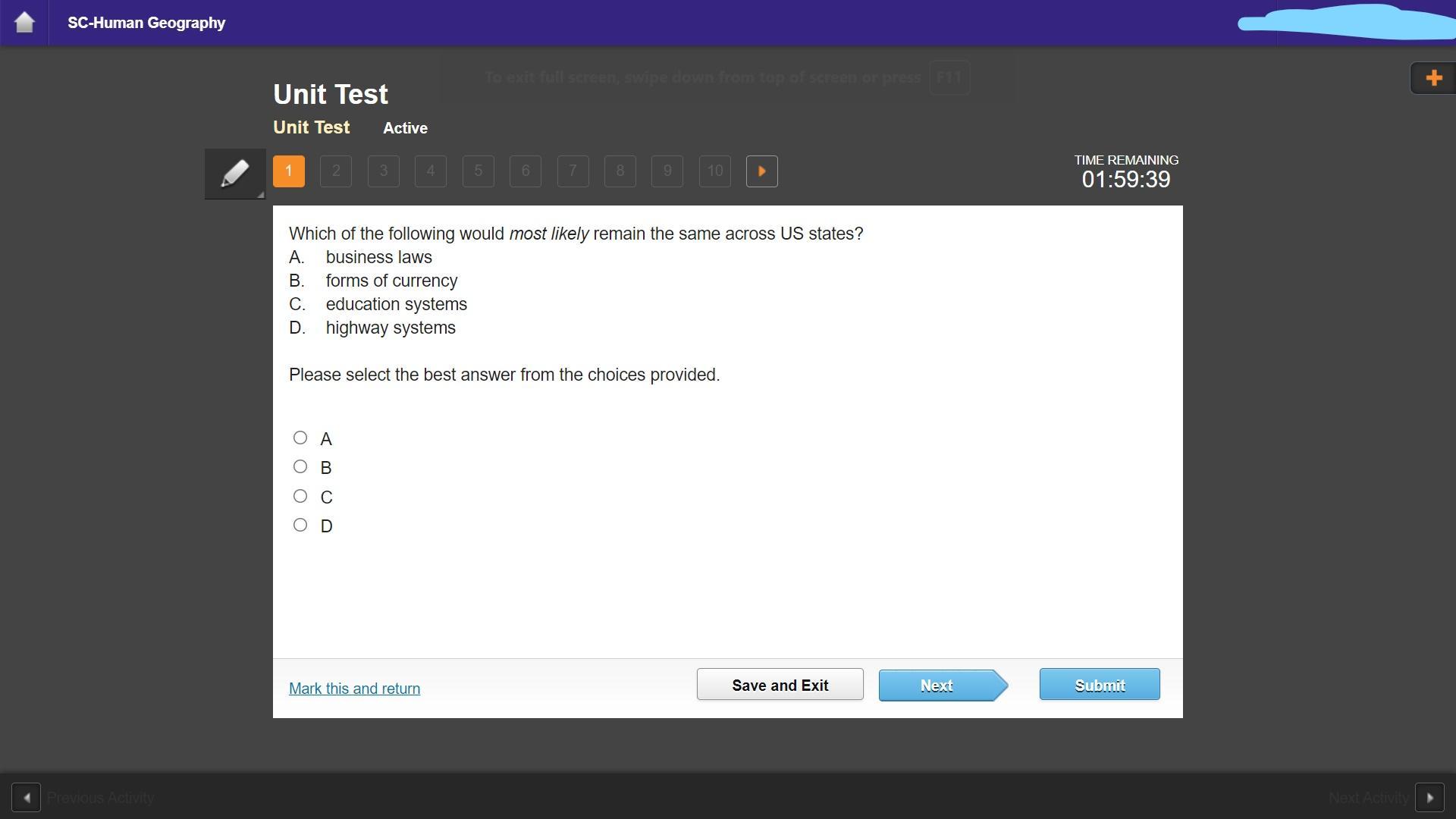This screenshot has height=819, width=1456.
Task: Choose radio option D
Action: click(x=300, y=526)
